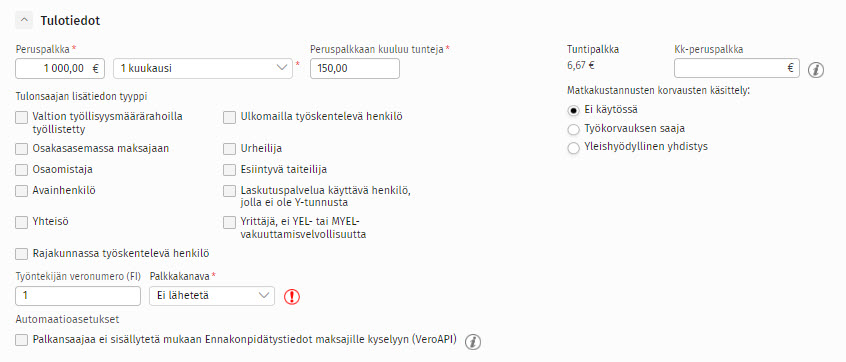The height and width of the screenshot is (362, 846).
Task: Click the Peruspalkkaan kuuluu tunteja field
Action: point(355,69)
